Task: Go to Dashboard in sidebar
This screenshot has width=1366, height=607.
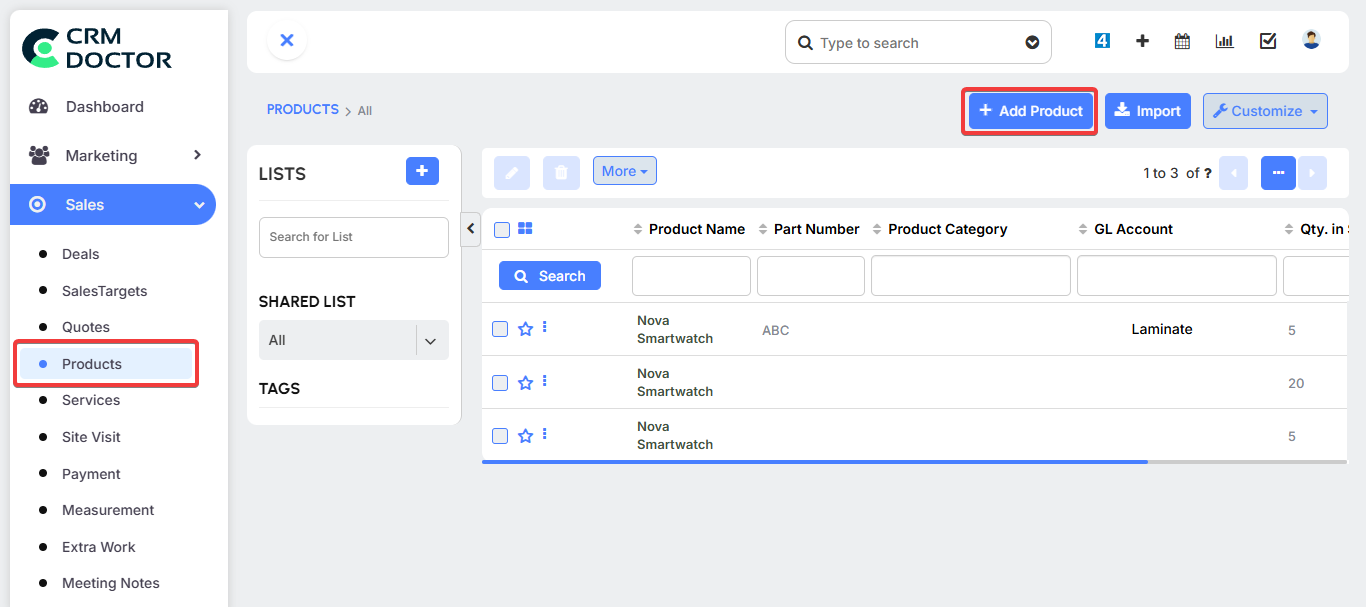Action: [x=104, y=107]
